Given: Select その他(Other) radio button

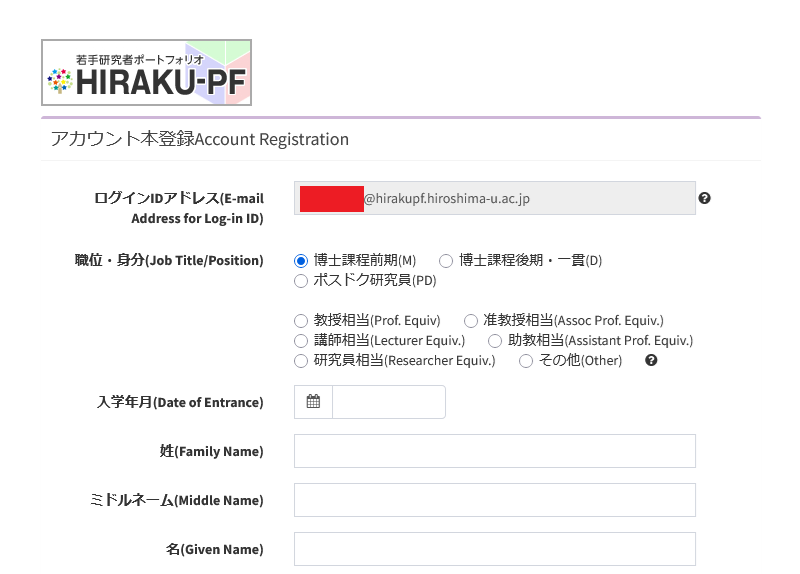Looking at the screenshot, I should (526, 361).
